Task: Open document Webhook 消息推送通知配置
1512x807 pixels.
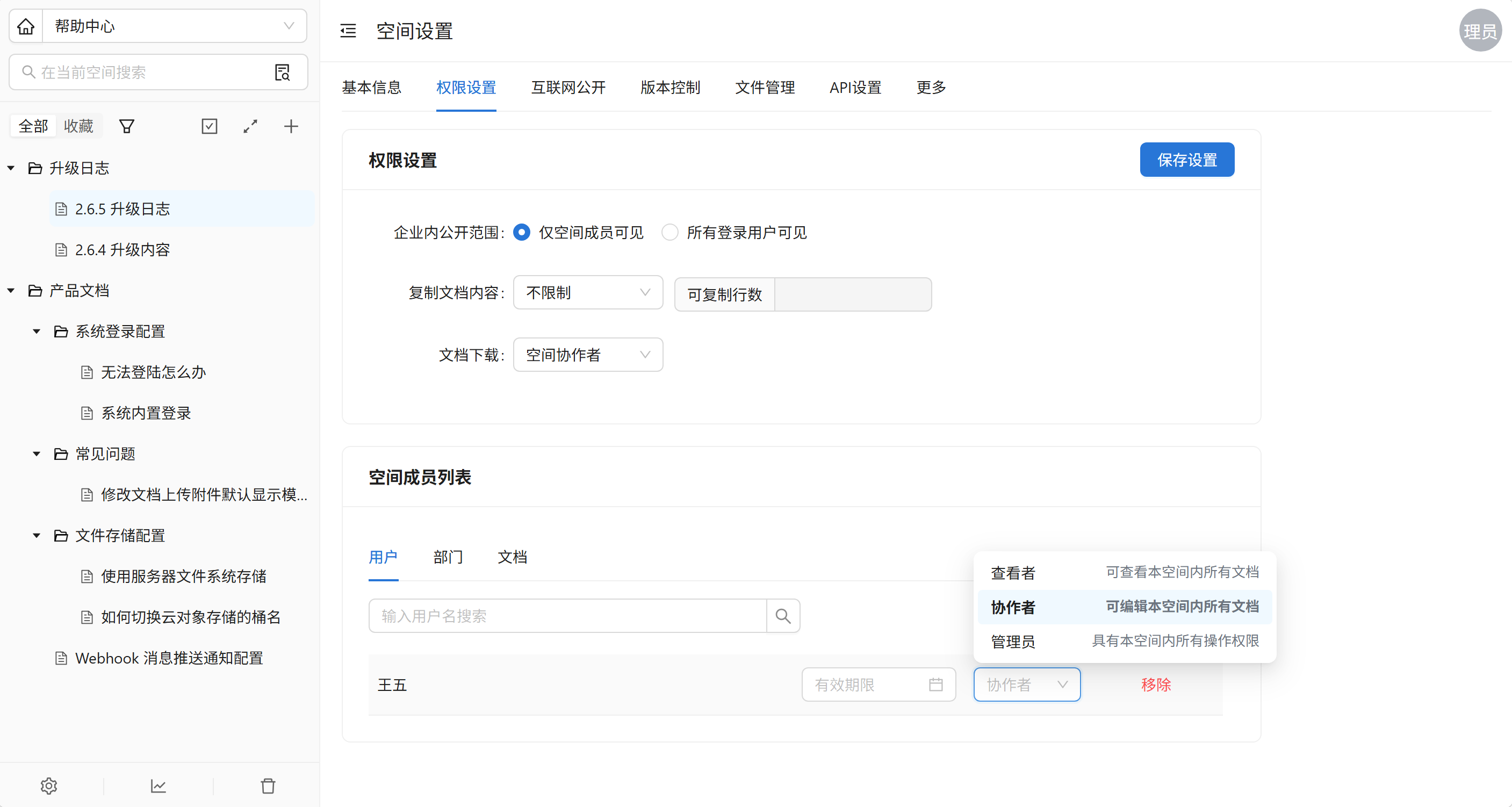Action: 169,658
